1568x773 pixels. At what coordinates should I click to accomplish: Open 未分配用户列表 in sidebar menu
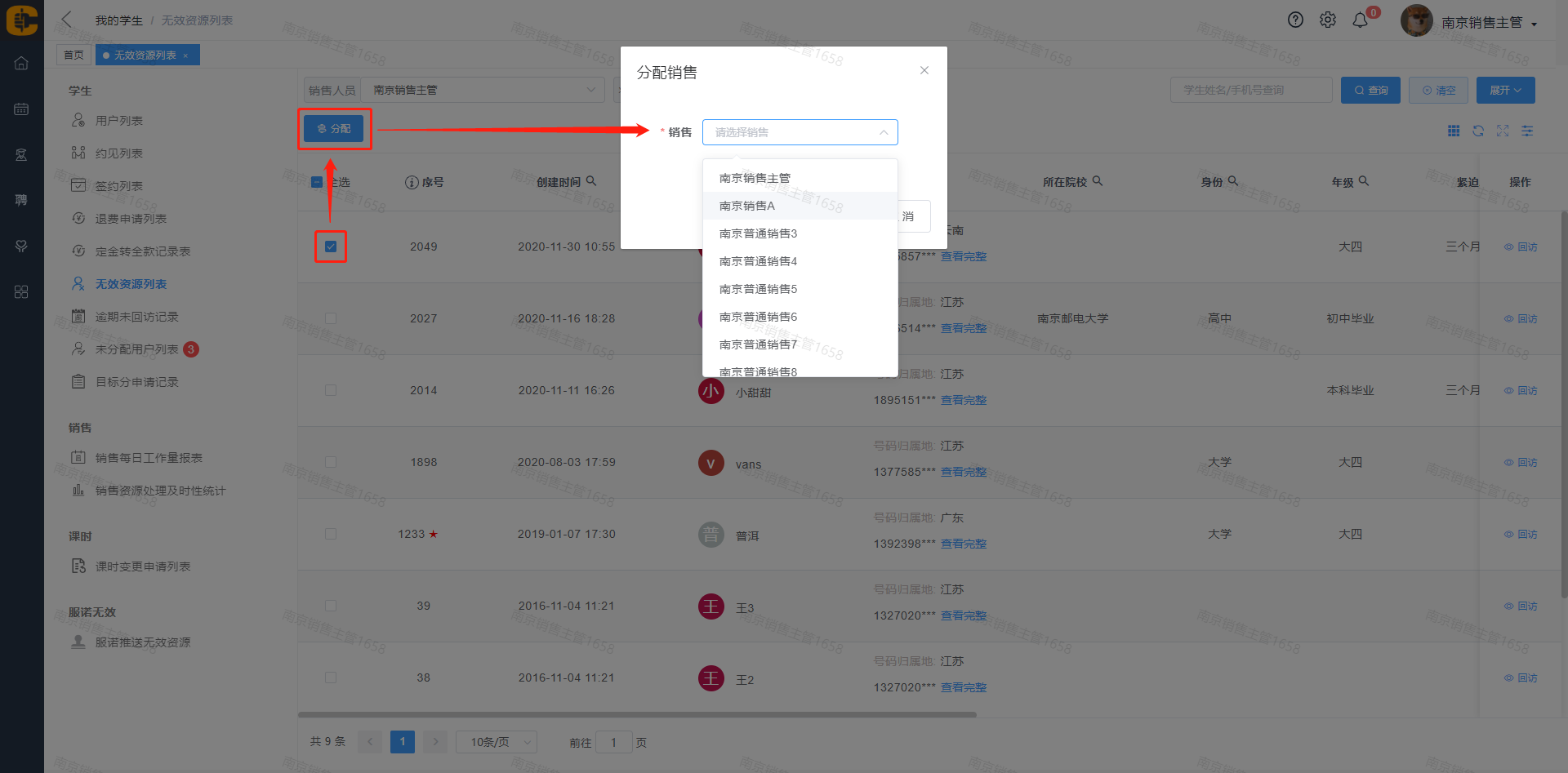(136, 349)
